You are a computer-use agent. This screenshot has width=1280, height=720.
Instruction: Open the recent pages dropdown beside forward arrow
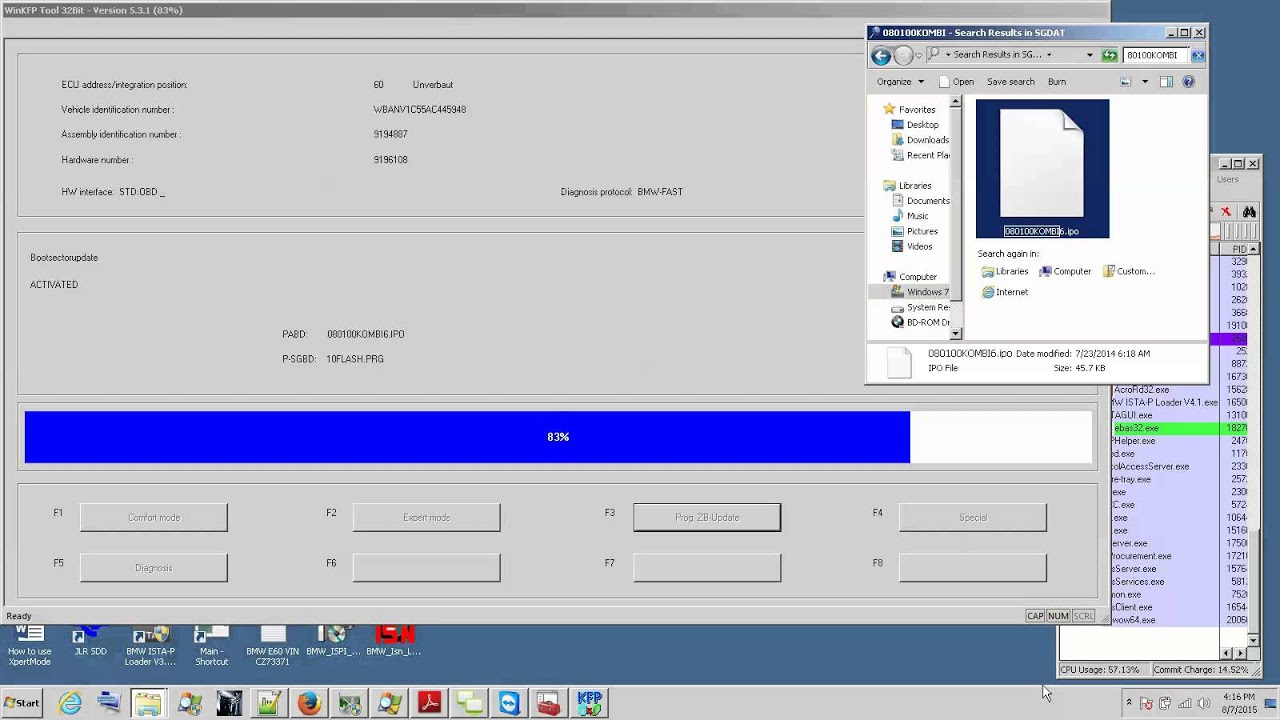(x=920, y=56)
